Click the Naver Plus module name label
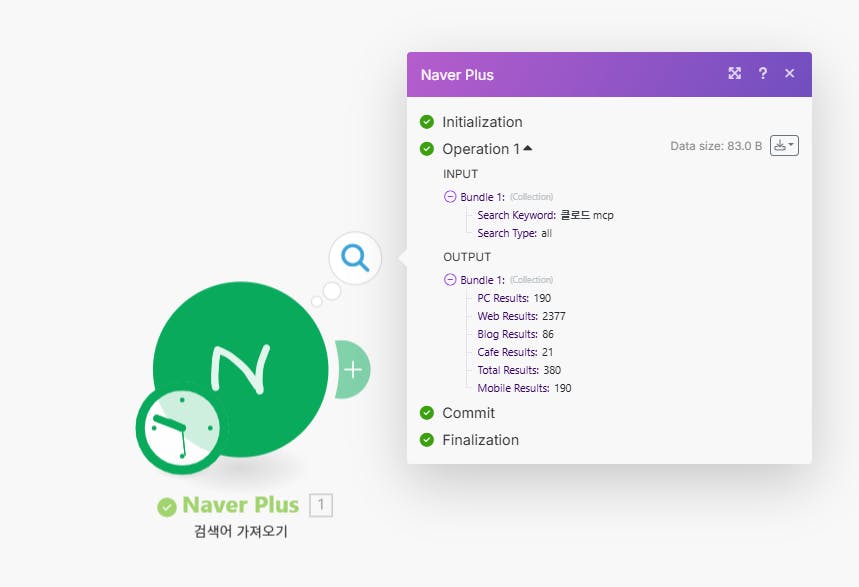The height and width of the screenshot is (587, 859). tap(240, 505)
